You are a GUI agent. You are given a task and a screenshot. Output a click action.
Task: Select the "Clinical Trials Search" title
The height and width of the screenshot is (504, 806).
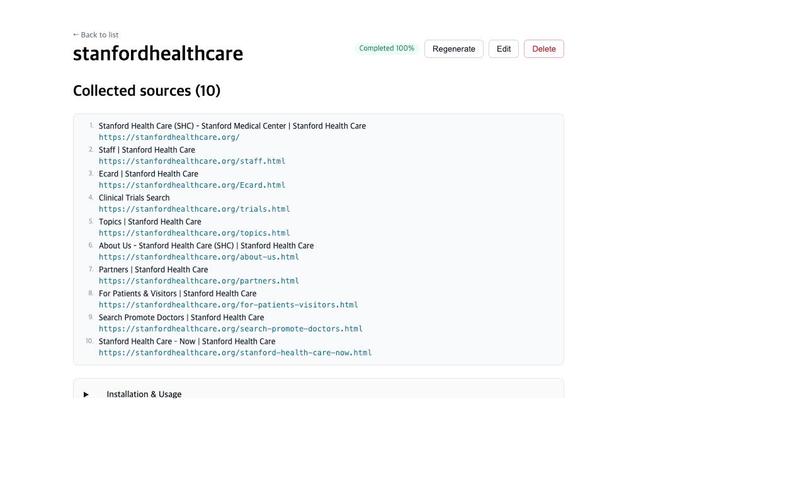[134, 197]
